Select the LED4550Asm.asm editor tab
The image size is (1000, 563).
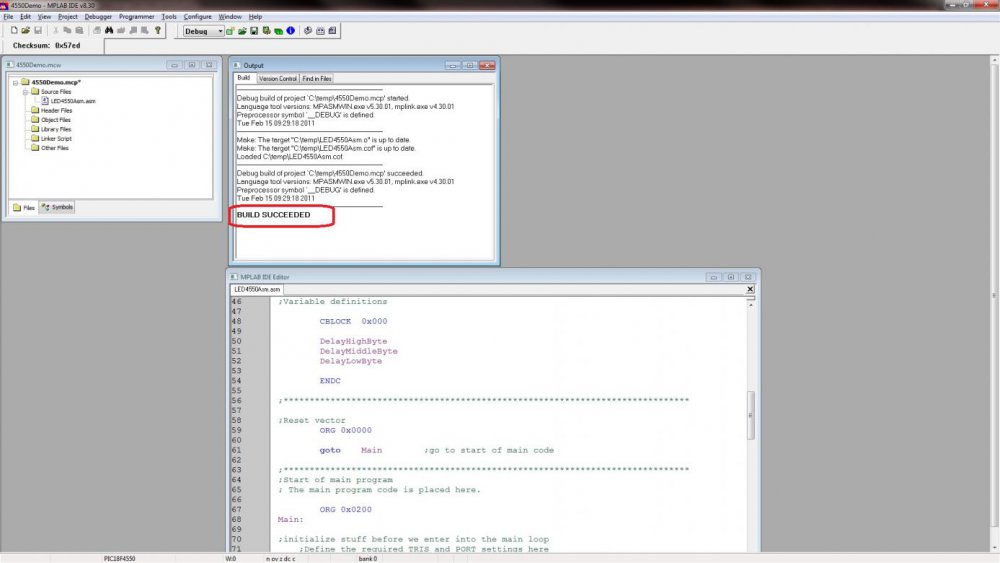(257, 289)
